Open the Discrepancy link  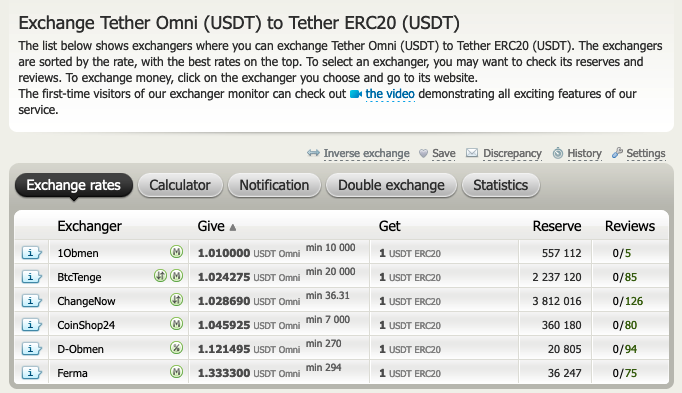coord(512,153)
